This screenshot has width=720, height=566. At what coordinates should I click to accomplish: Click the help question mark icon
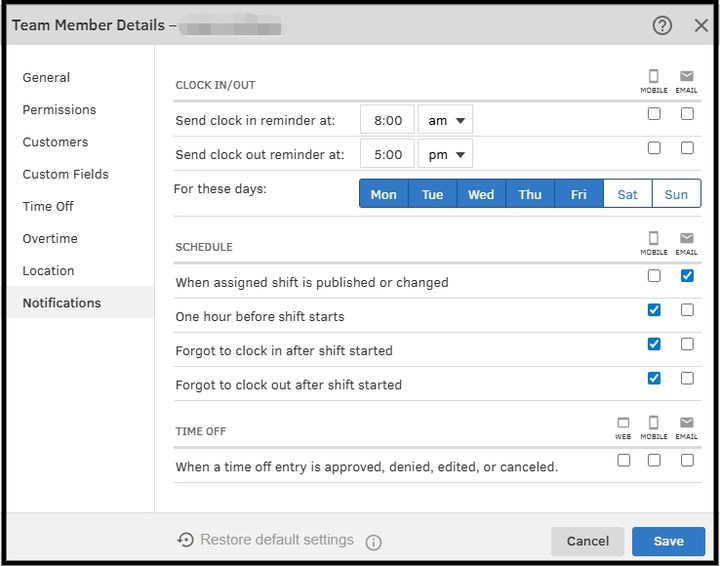662,26
